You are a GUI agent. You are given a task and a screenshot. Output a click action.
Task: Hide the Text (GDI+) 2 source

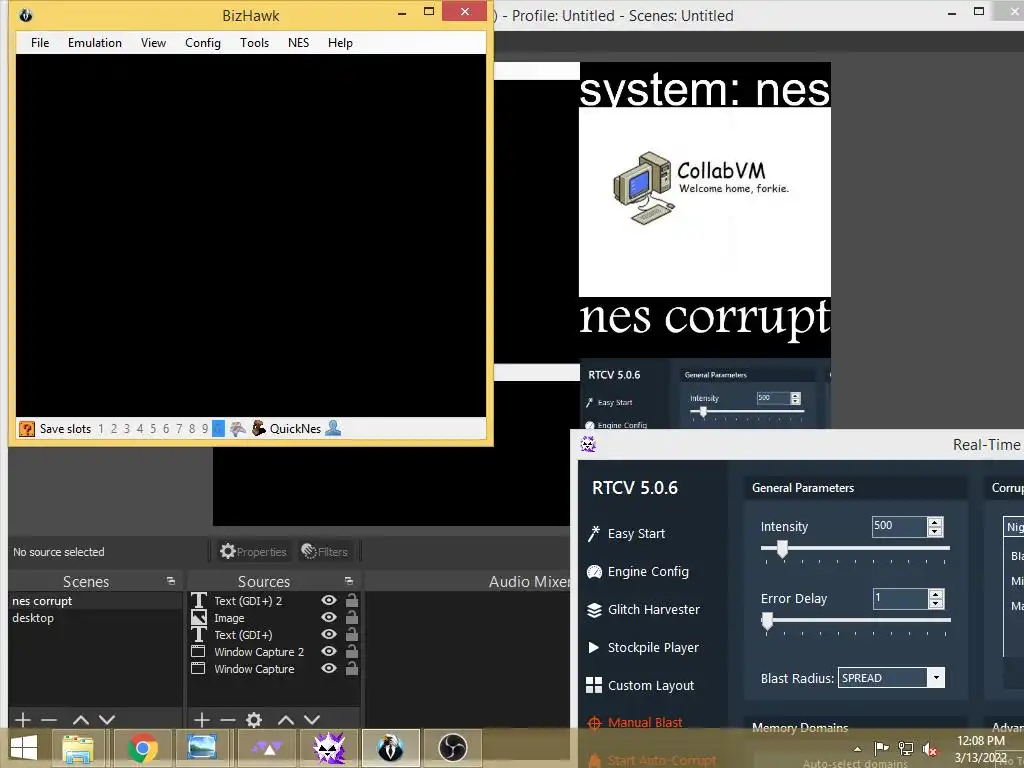pos(329,600)
